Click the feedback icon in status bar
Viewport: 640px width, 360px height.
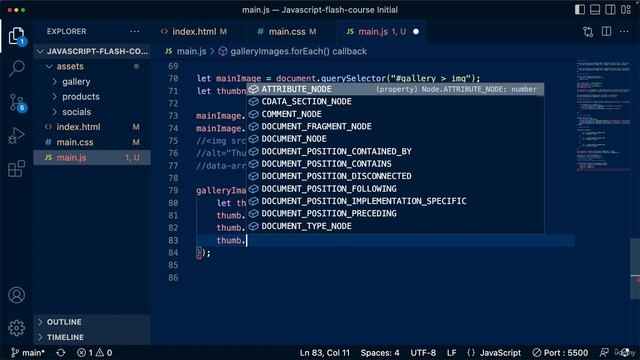coord(604,353)
